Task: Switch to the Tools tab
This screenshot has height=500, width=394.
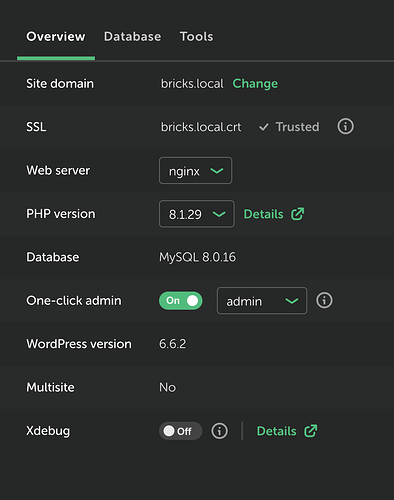Action: pyautogui.click(x=196, y=37)
